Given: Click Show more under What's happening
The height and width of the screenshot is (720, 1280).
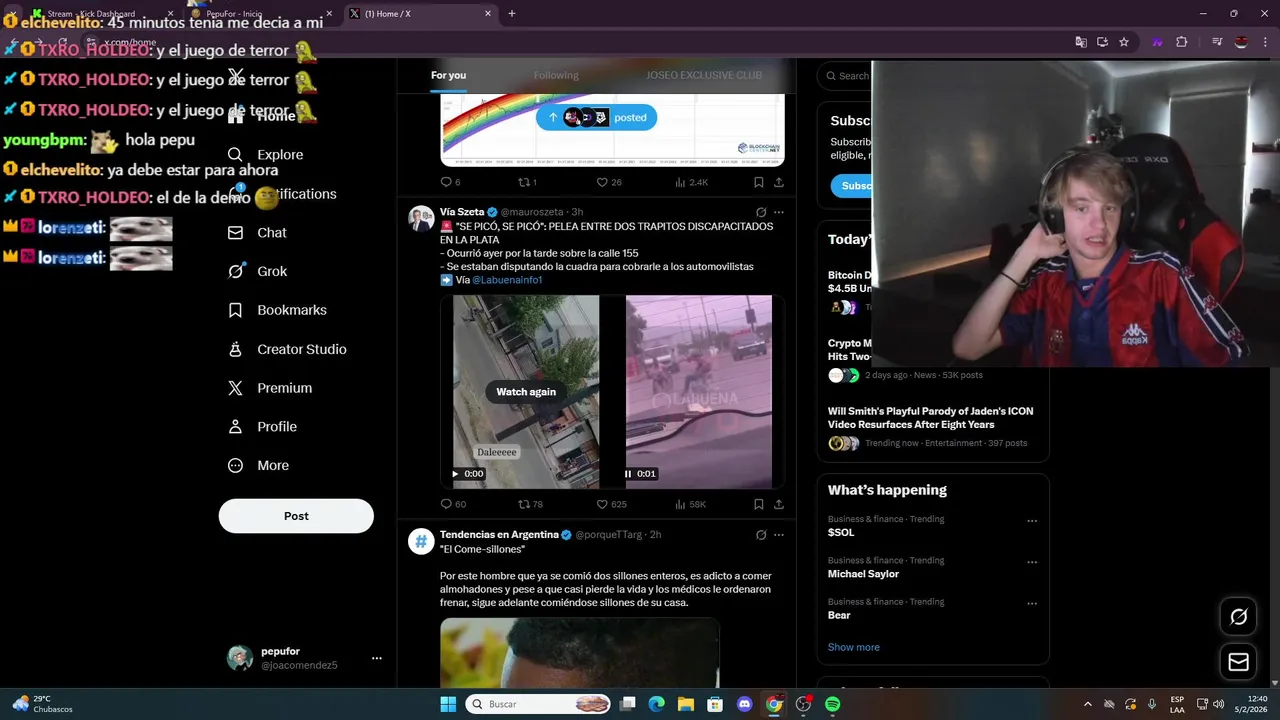Looking at the screenshot, I should pyautogui.click(x=854, y=647).
